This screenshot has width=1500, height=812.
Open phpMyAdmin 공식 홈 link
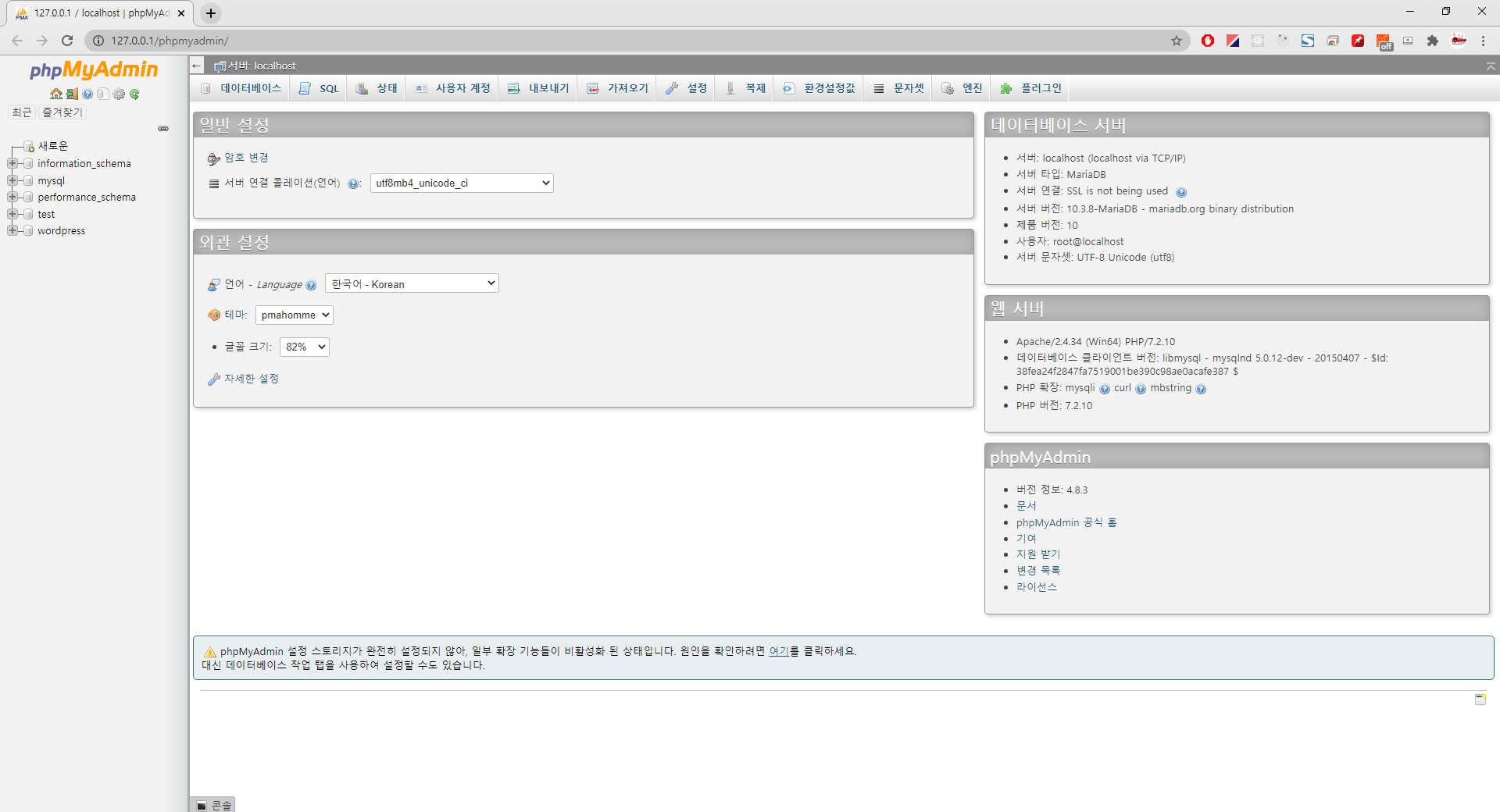click(x=1066, y=522)
